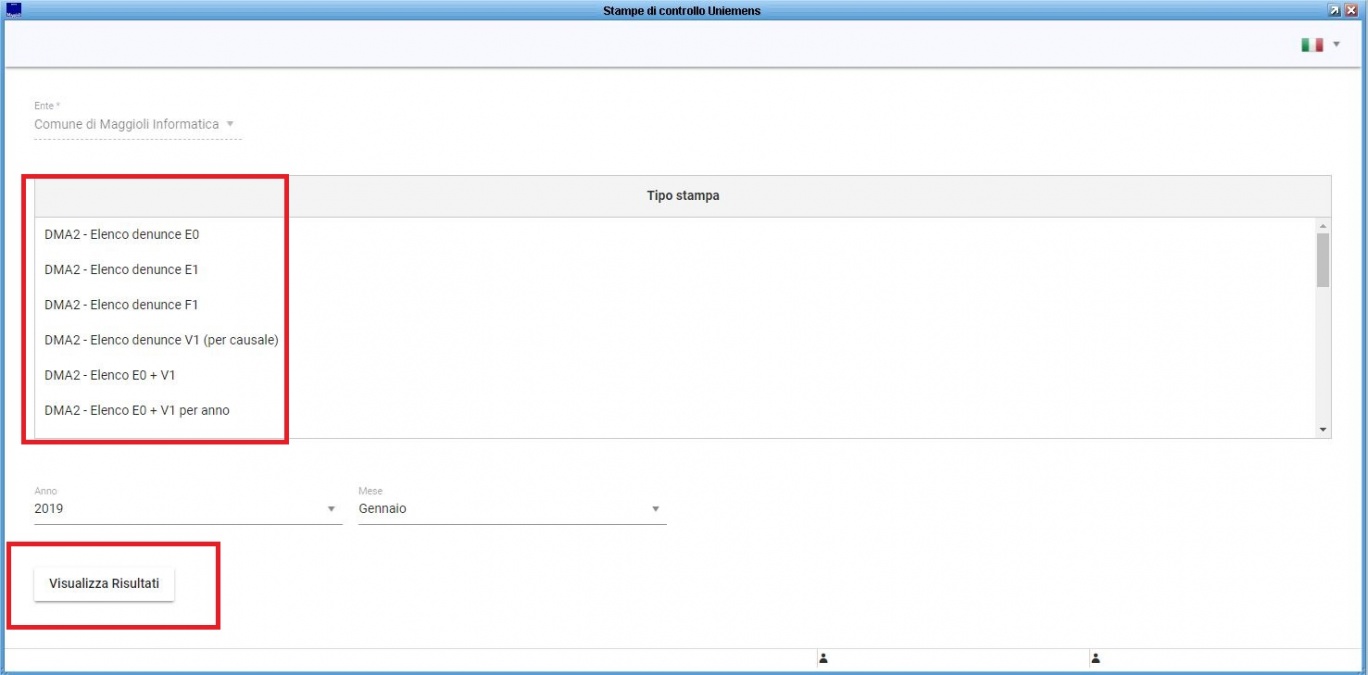Click the Tipo stampa list scrollbar thumb
The width and height of the screenshot is (1368, 675).
pyautogui.click(x=1323, y=260)
